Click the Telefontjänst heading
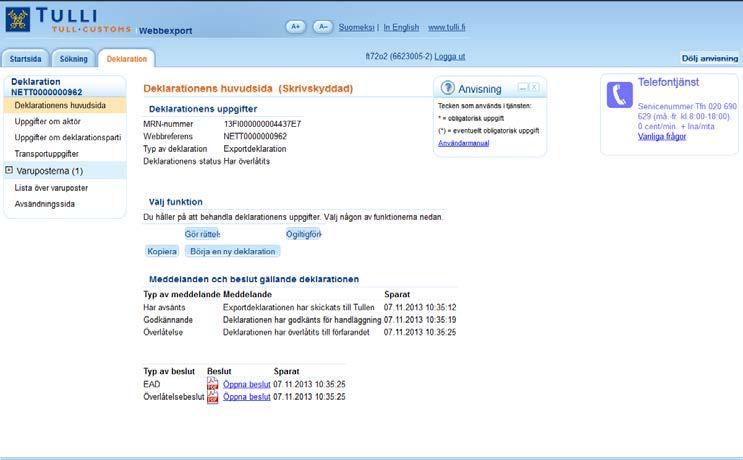The width and height of the screenshot is (743, 460). 668,82
